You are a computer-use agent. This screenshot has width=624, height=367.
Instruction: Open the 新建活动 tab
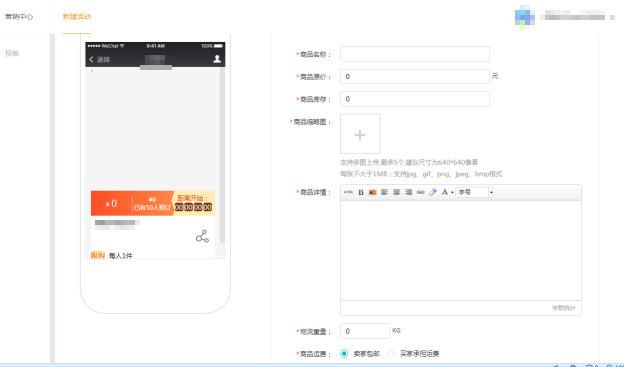[x=77, y=17]
